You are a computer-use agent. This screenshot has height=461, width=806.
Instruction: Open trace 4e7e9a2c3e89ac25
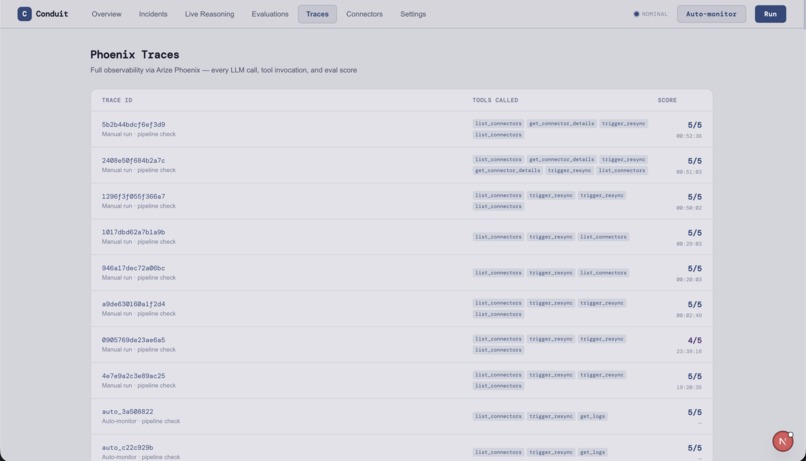pyautogui.click(x=133, y=376)
